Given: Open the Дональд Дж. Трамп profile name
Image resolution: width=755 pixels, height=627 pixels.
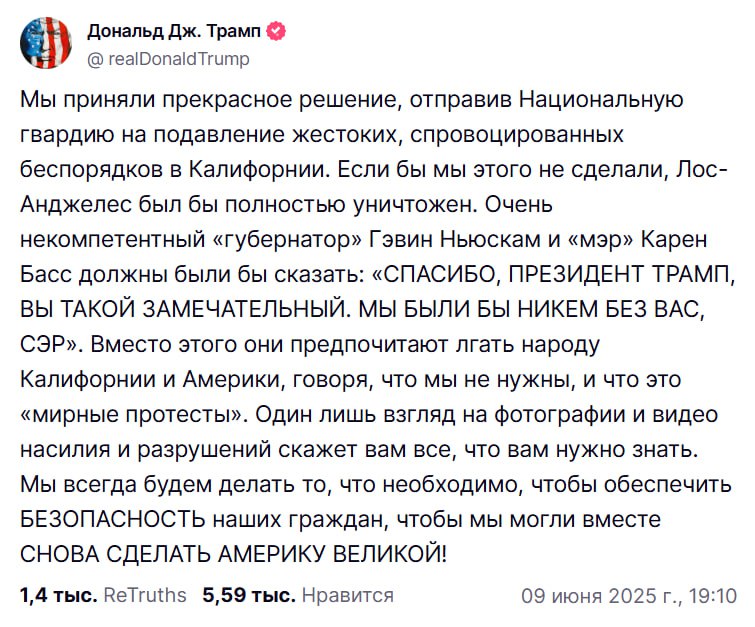Looking at the screenshot, I should (x=173, y=32).
